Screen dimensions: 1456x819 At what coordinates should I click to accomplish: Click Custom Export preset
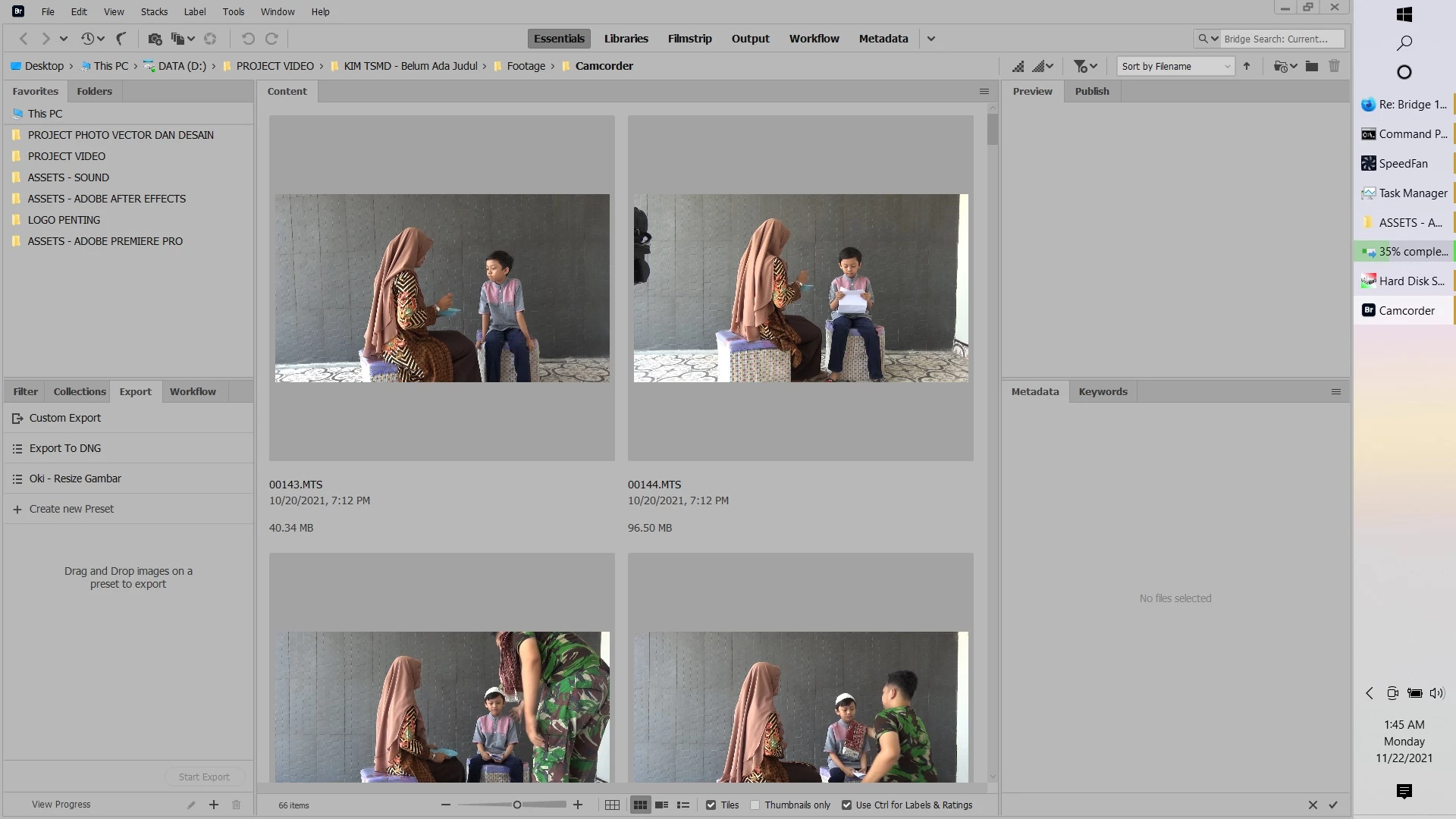tap(64, 418)
